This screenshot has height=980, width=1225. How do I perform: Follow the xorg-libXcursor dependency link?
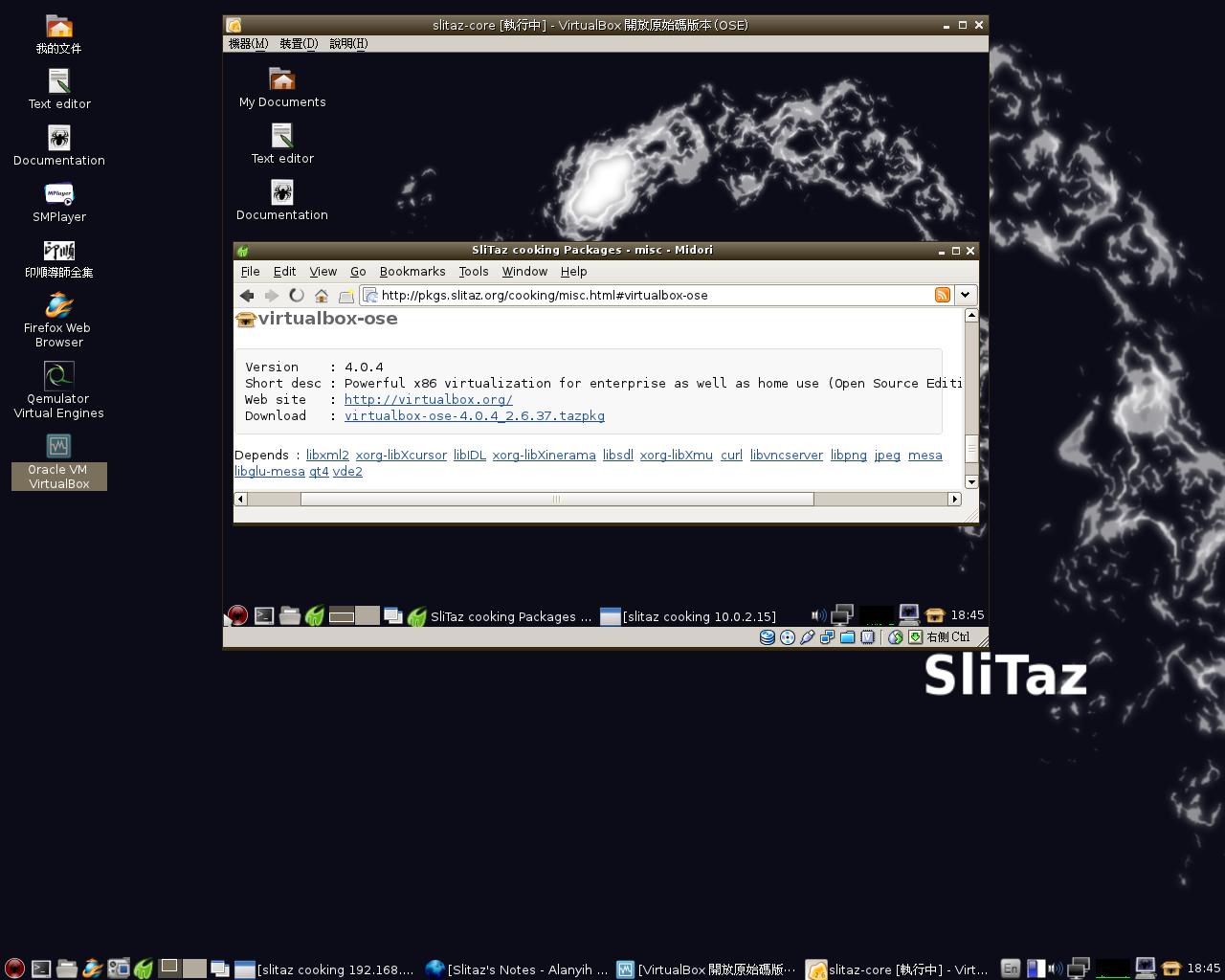click(x=401, y=455)
